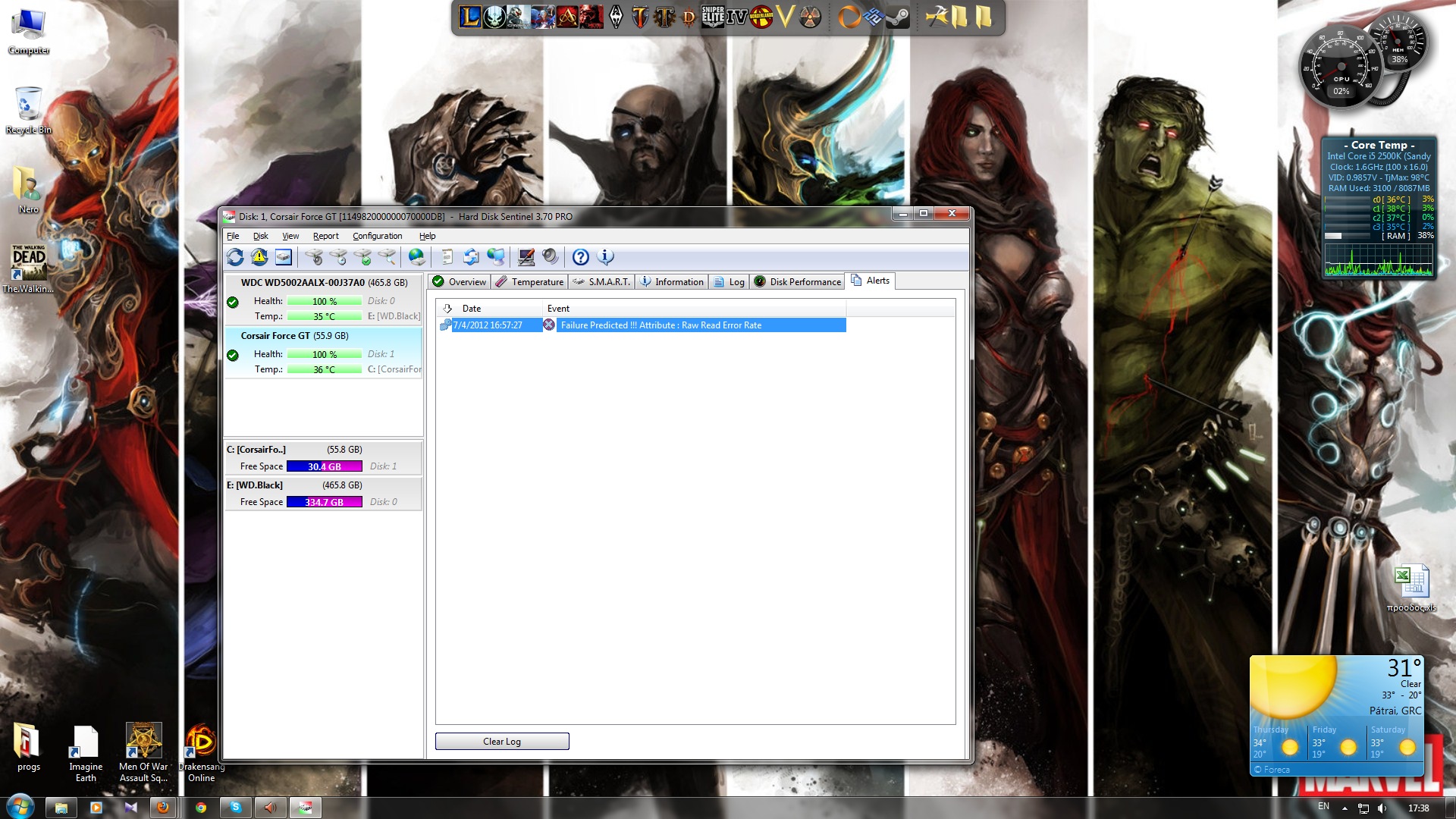Open the Windows Start menu

click(x=20, y=807)
